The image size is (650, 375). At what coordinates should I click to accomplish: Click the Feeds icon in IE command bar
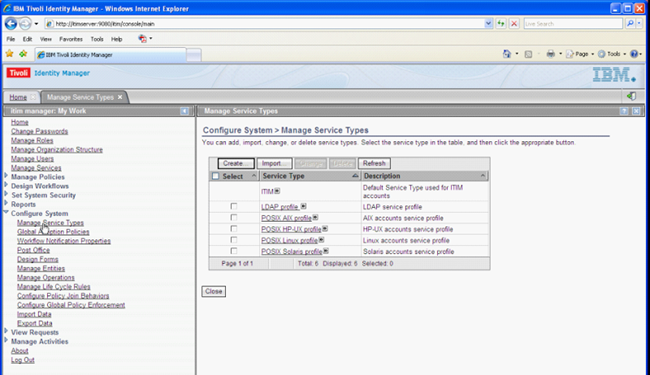[x=528, y=54]
